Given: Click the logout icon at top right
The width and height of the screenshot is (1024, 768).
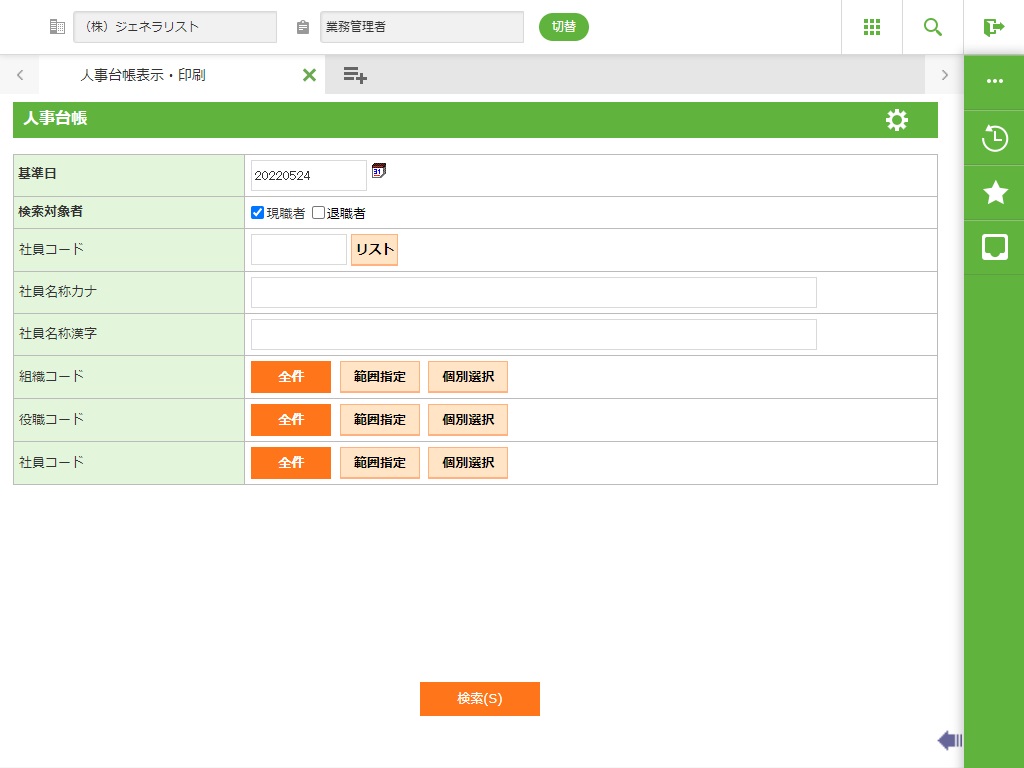Looking at the screenshot, I should click(993, 27).
